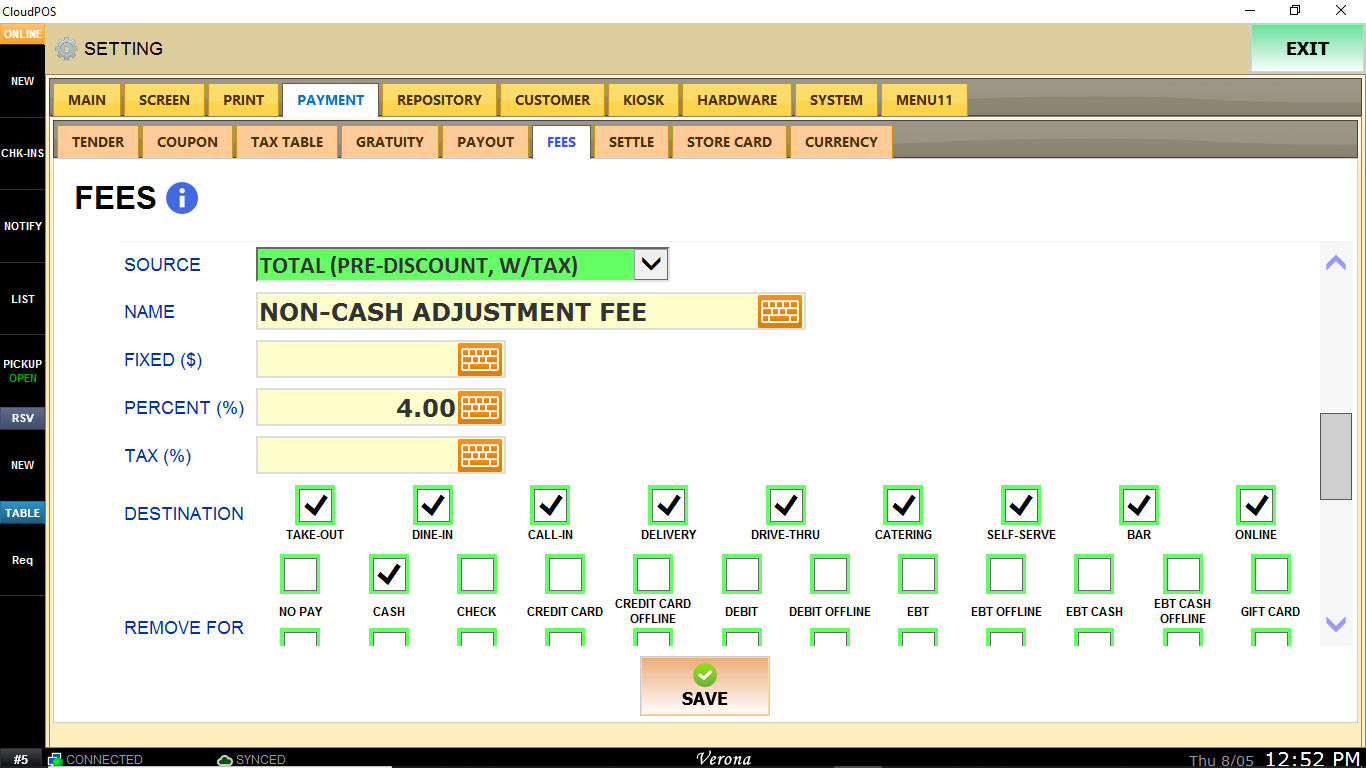Open the FEES info icon
This screenshot has width=1366, height=768.
[182, 198]
